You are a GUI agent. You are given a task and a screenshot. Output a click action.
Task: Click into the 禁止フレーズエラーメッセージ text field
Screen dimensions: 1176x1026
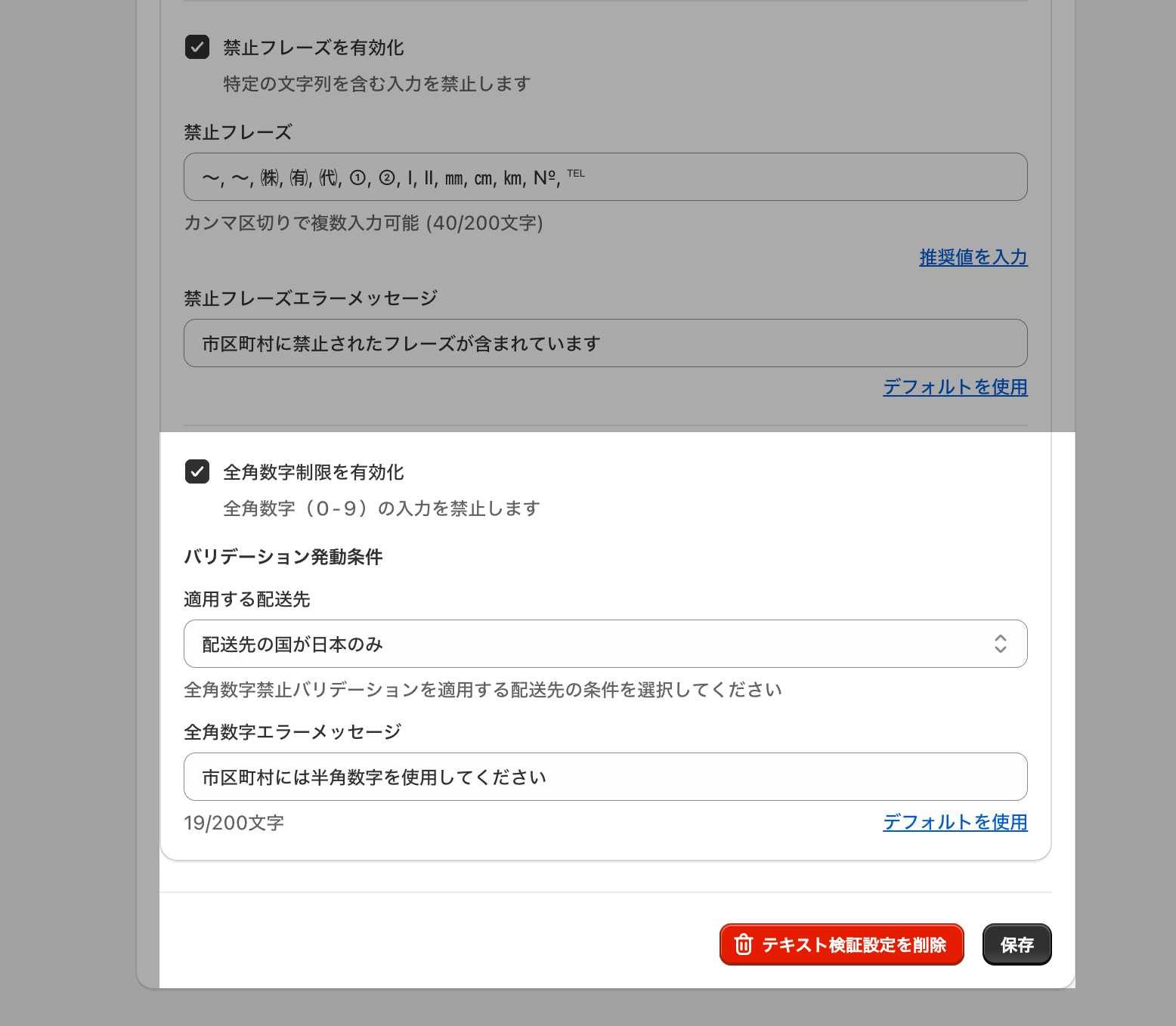[x=605, y=343]
